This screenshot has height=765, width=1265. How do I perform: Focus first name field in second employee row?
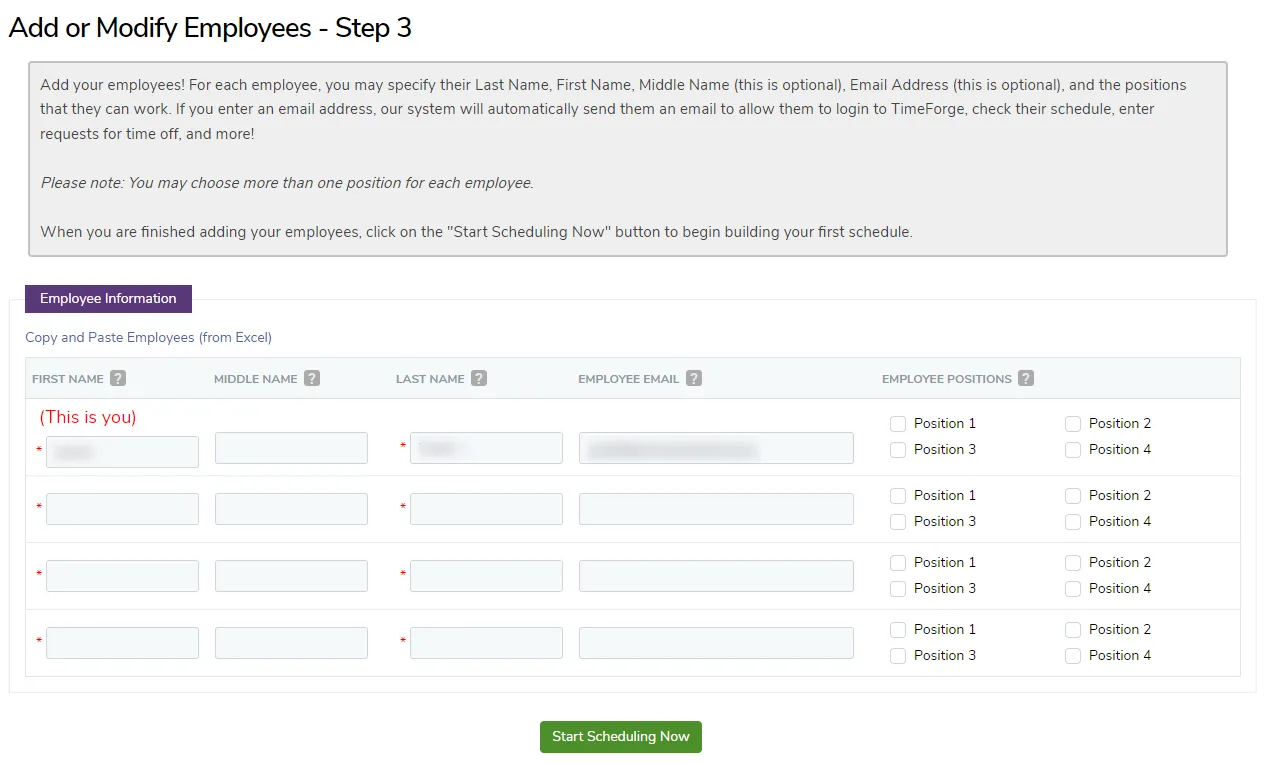(122, 509)
